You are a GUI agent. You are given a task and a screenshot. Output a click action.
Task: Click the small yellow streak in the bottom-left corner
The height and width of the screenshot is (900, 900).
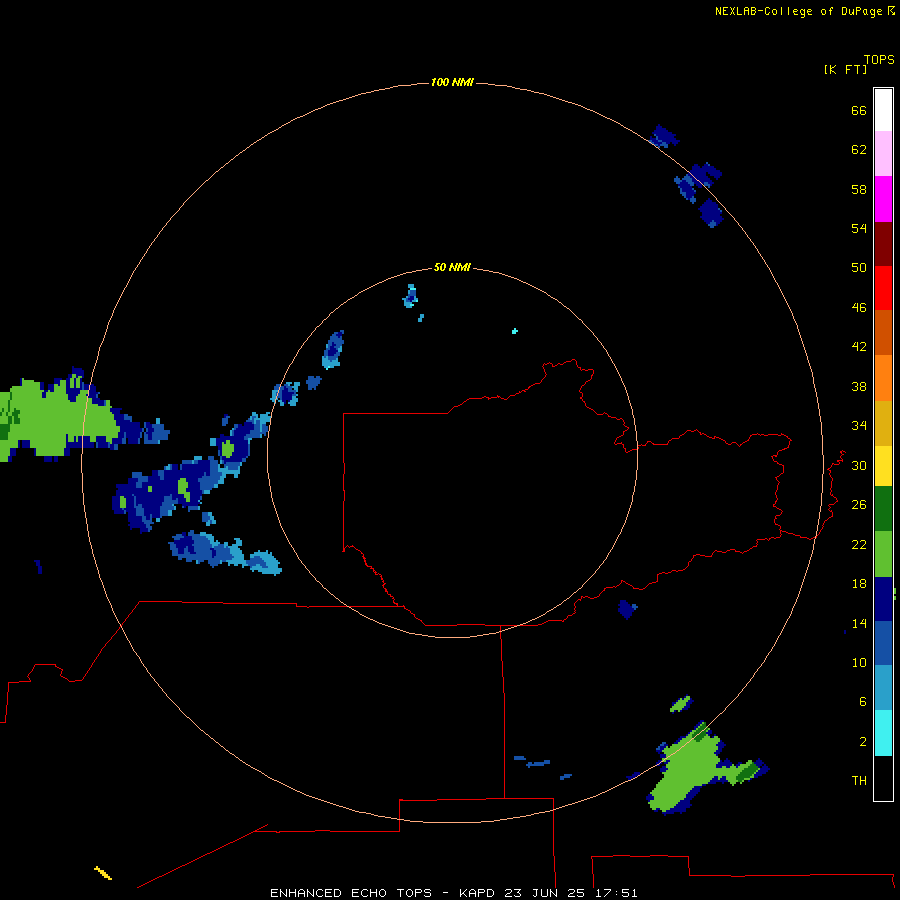coord(103,872)
